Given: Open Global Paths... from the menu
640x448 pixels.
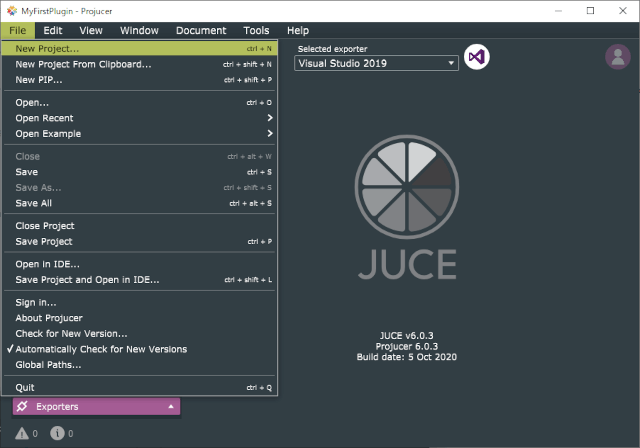Looking at the screenshot, I should click(x=140, y=365).
